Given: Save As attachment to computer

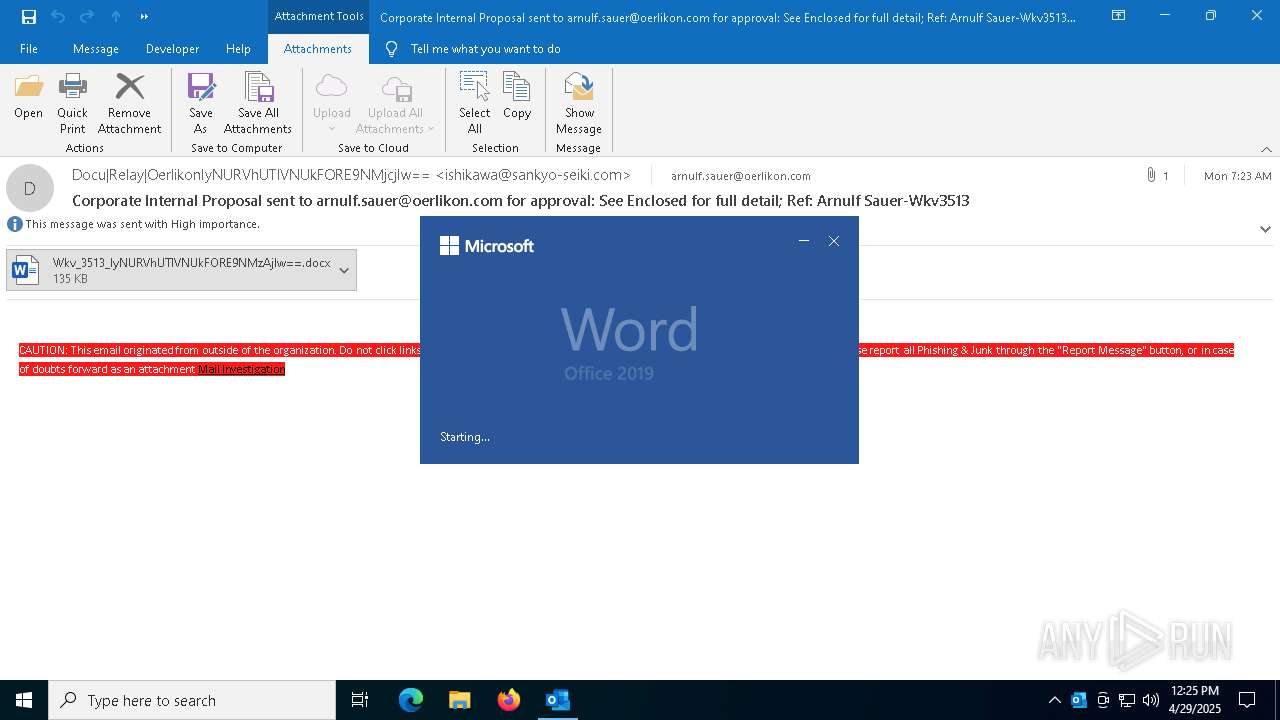Looking at the screenshot, I should (201, 103).
